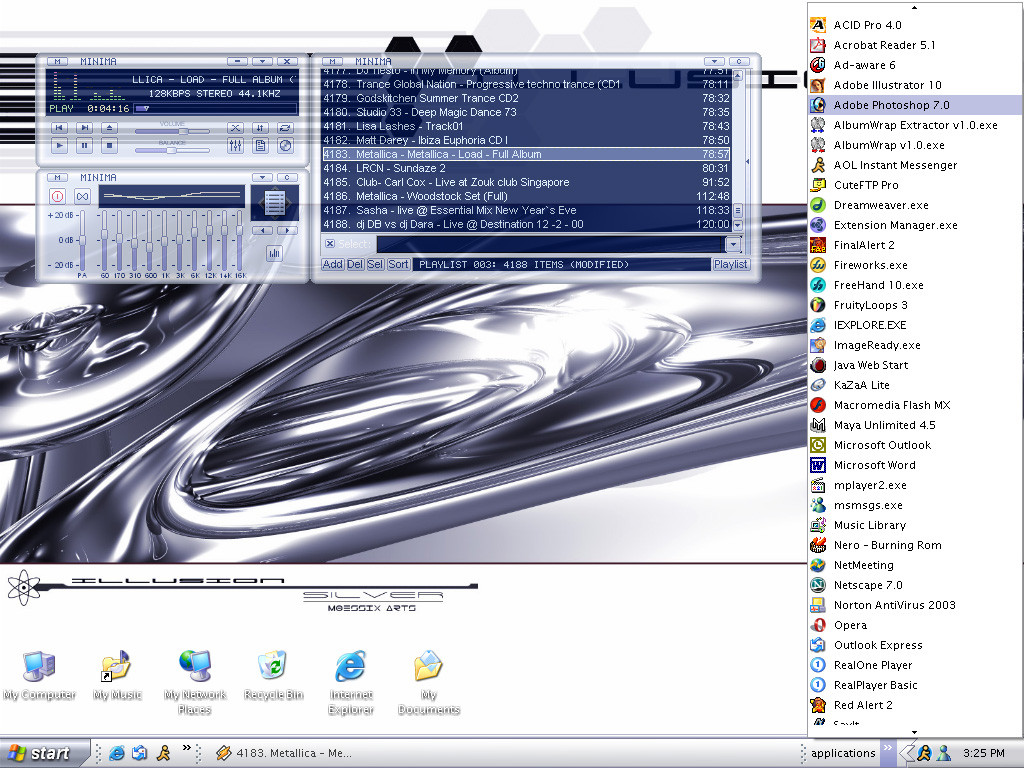Open the down-arrow menu in the equalizer title bar

click(x=263, y=178)
